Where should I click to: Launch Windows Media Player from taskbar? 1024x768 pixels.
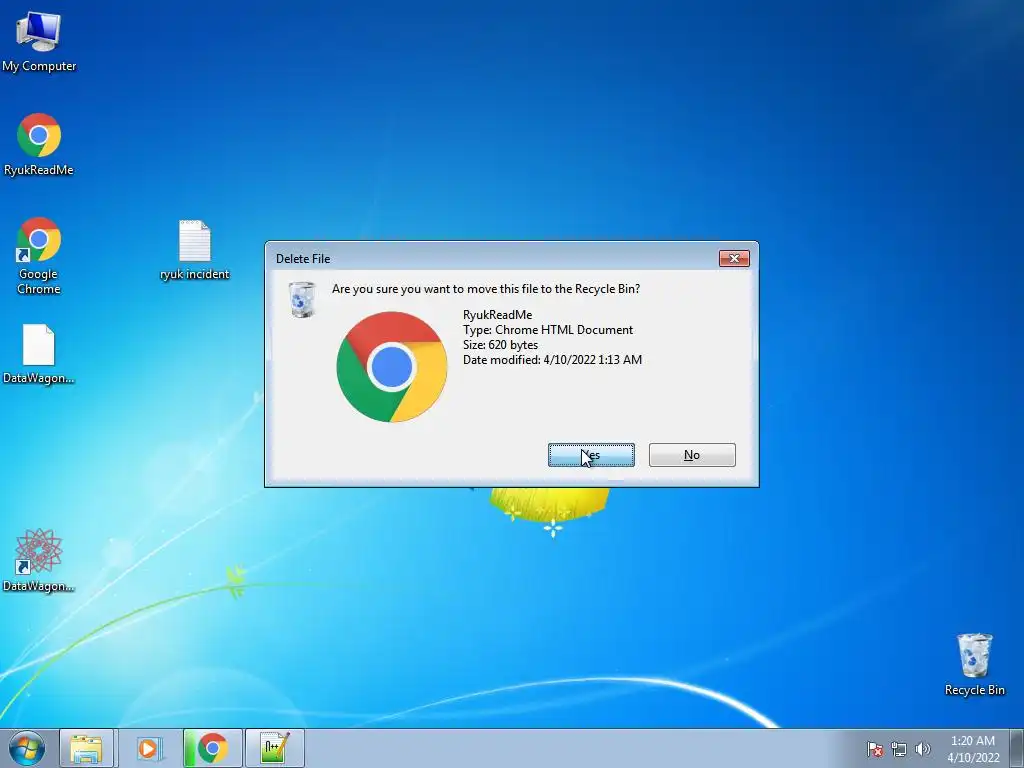(x=149, y=748)
